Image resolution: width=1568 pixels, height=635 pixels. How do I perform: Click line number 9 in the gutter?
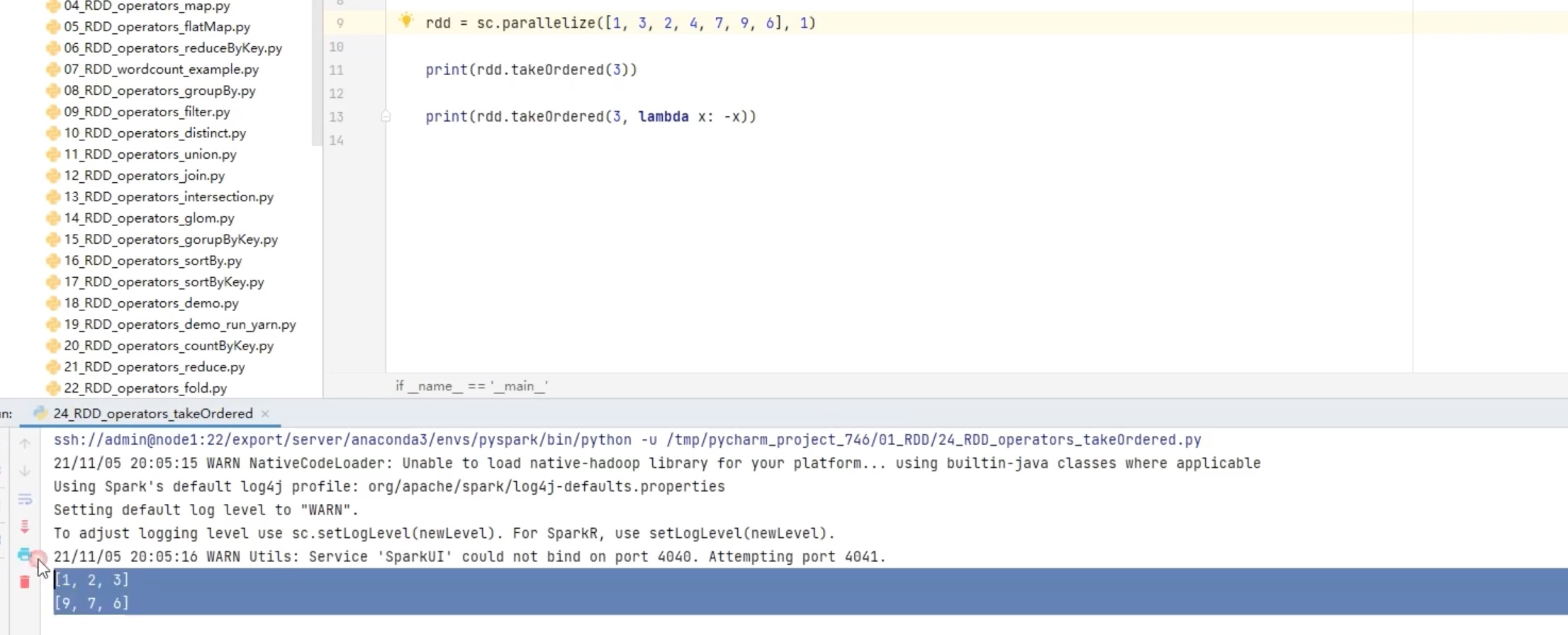coord(340,23)
